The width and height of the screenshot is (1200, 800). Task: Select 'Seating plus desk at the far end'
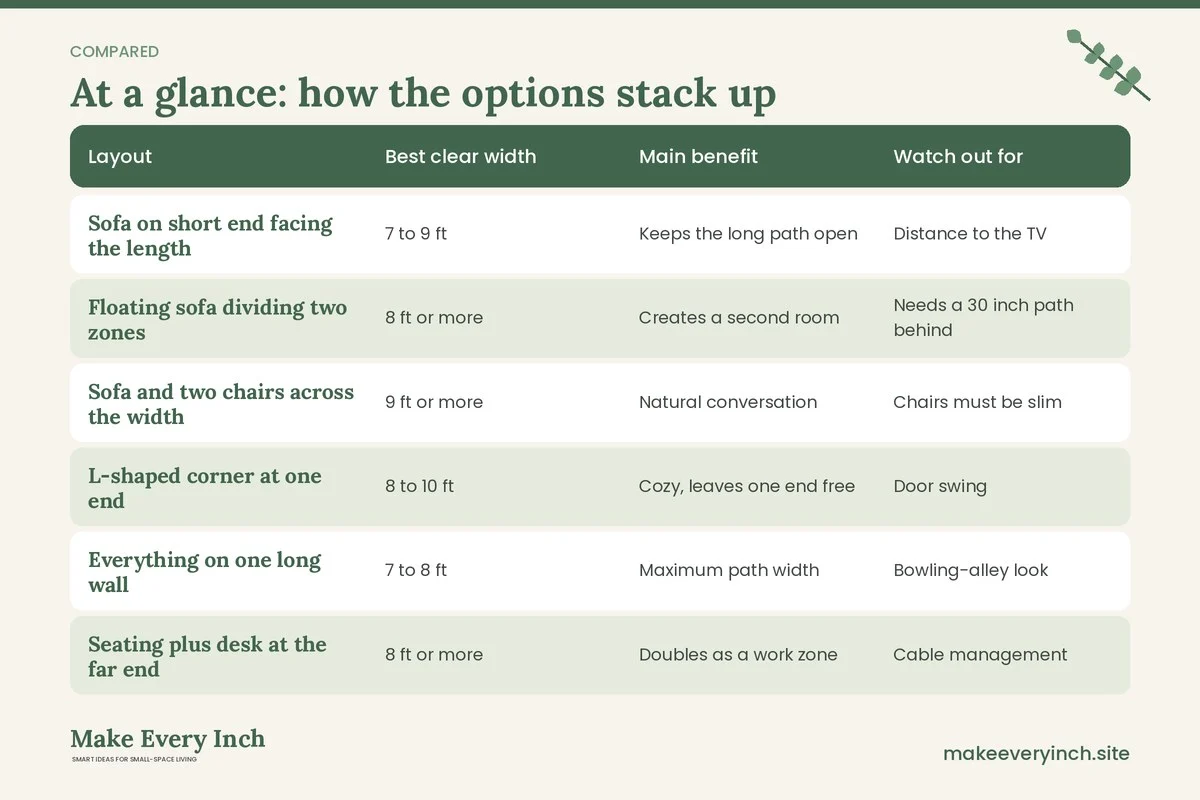[x=207, y=656]
